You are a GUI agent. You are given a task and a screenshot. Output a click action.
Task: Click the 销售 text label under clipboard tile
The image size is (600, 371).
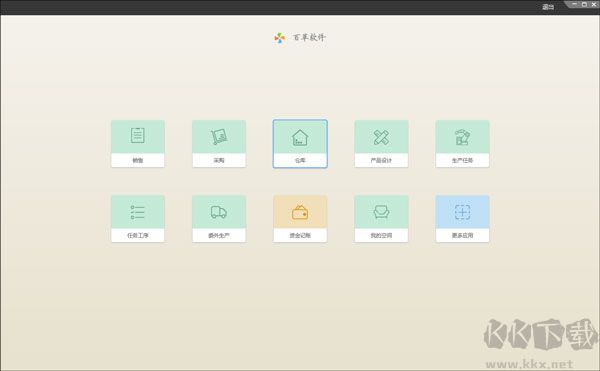[x=138, y=160]
